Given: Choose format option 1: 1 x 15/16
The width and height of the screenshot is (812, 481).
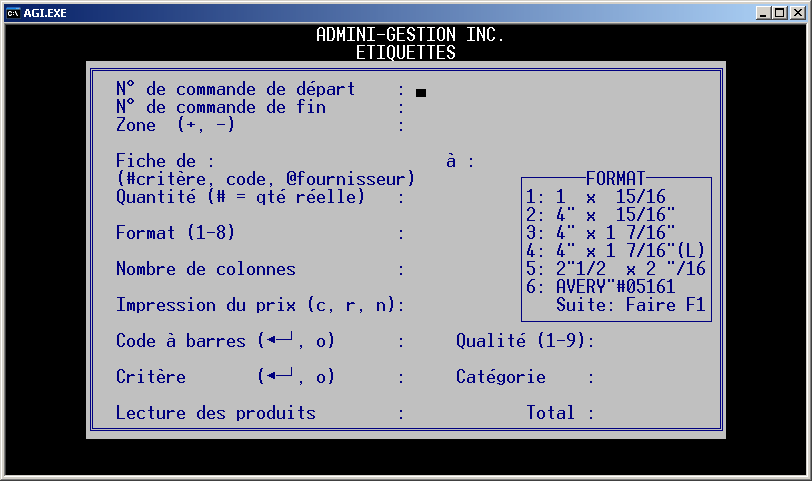Looking at the screenshot, I should coord(596,197).
